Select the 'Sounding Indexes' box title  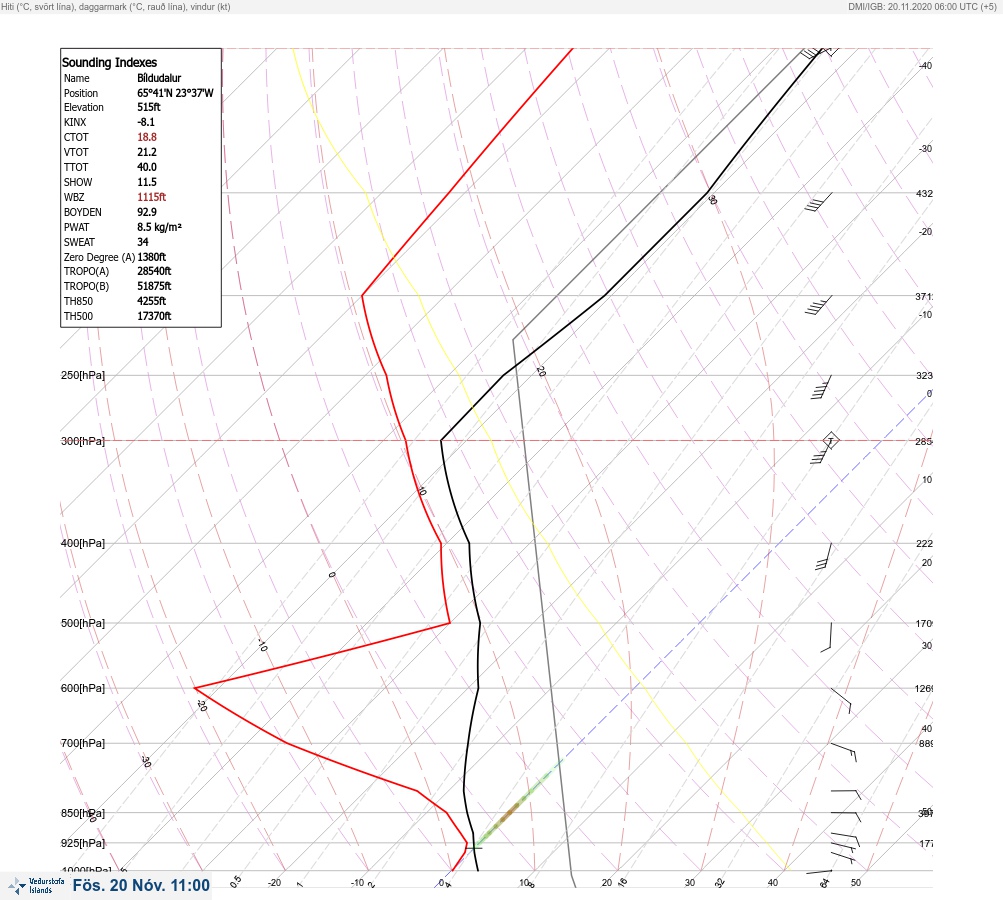(109, 63)
